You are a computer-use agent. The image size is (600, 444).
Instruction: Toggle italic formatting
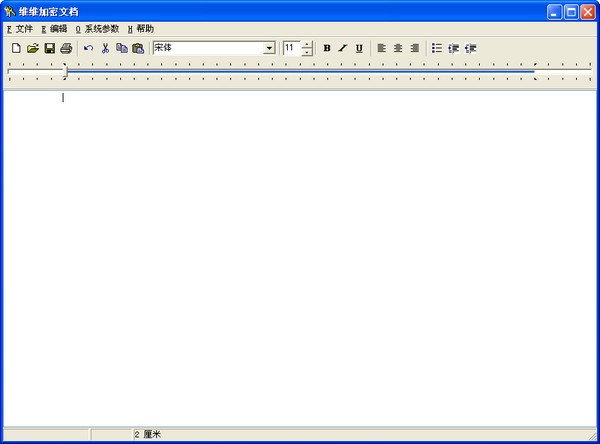[x=343, y=48]
